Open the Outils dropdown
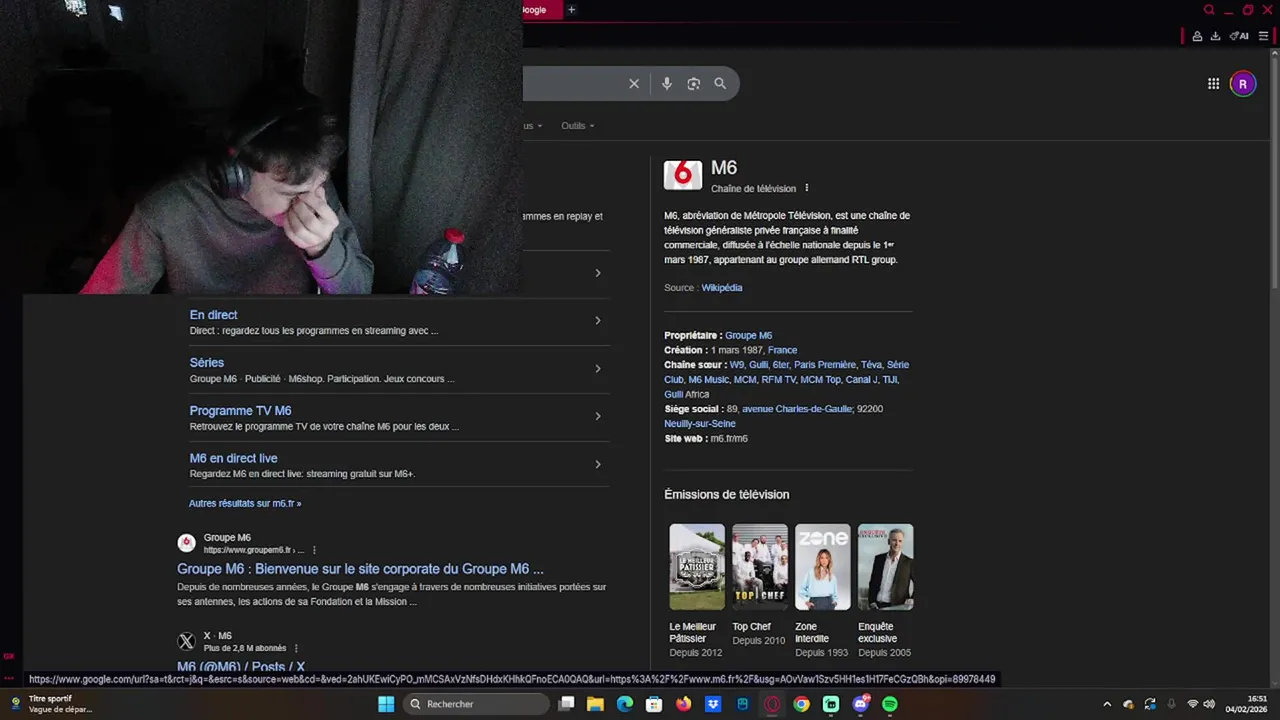Viewport: 1280px width, 720px height. [577, 126]
